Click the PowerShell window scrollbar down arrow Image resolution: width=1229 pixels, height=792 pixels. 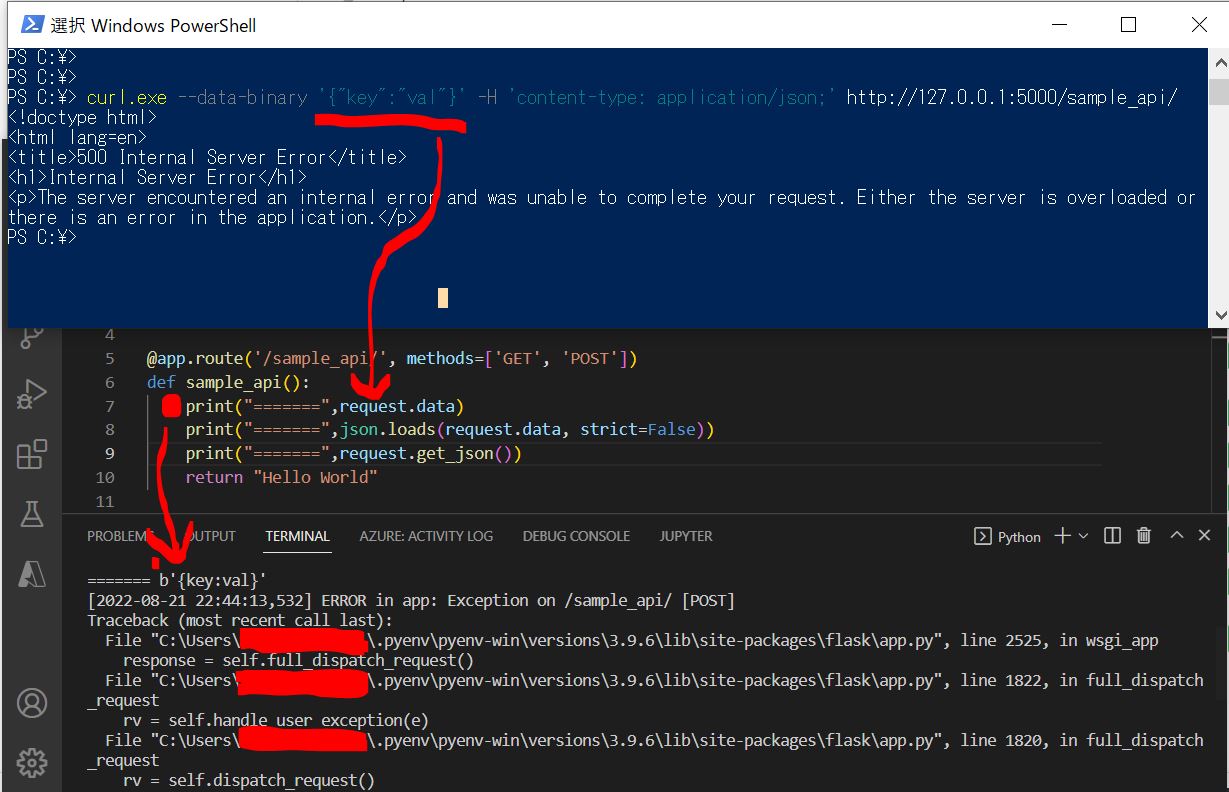(1219, 316)
